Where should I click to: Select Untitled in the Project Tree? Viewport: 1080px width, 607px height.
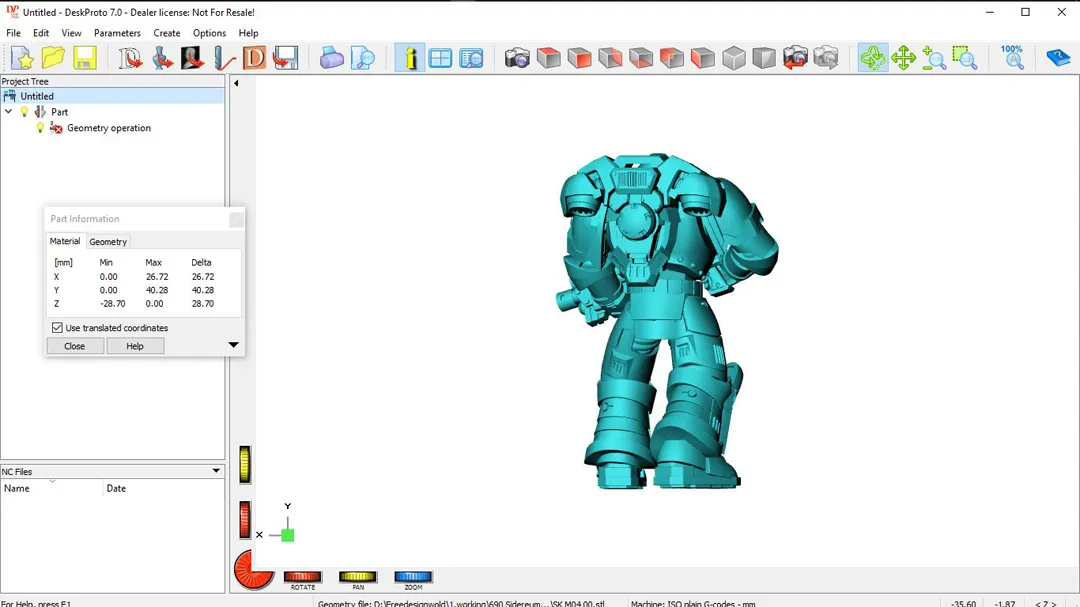pos(37,96)
